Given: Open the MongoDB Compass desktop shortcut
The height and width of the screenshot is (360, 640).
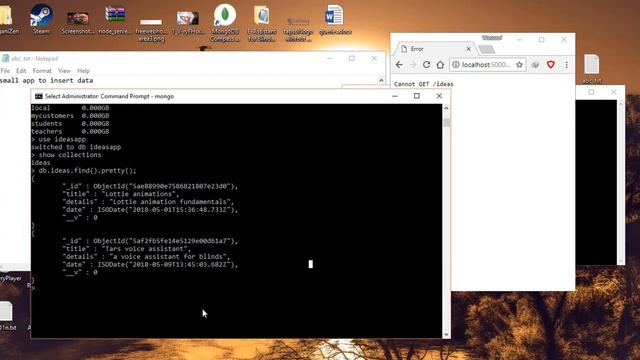Looking at the screenshot, I should pyautogui.click(x=225, y=23).
